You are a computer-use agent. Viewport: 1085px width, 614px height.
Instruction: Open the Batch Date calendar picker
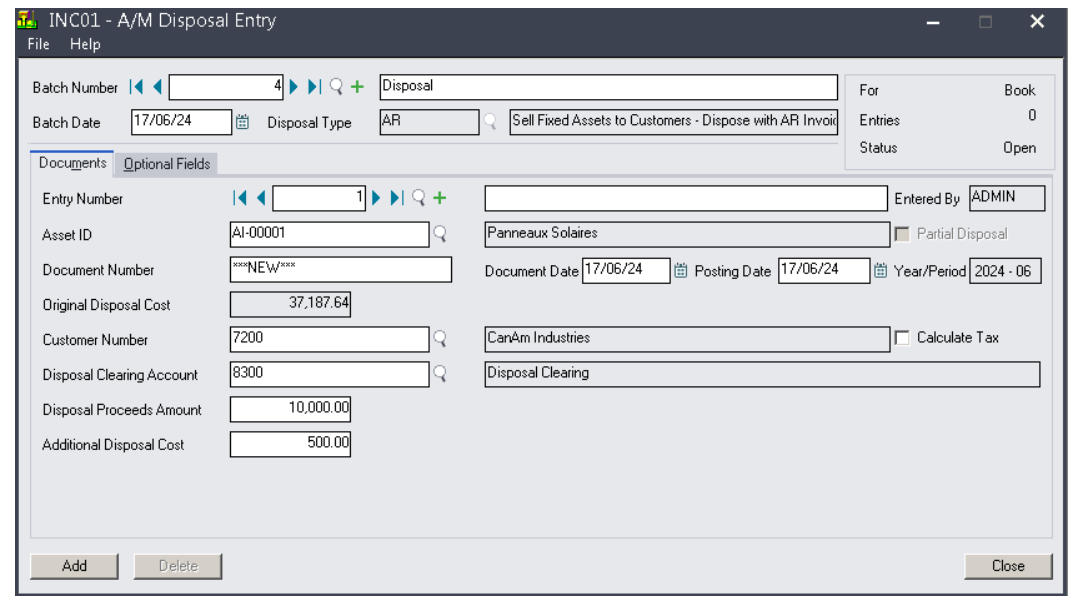pyautogui.click(x=242, y=123)
